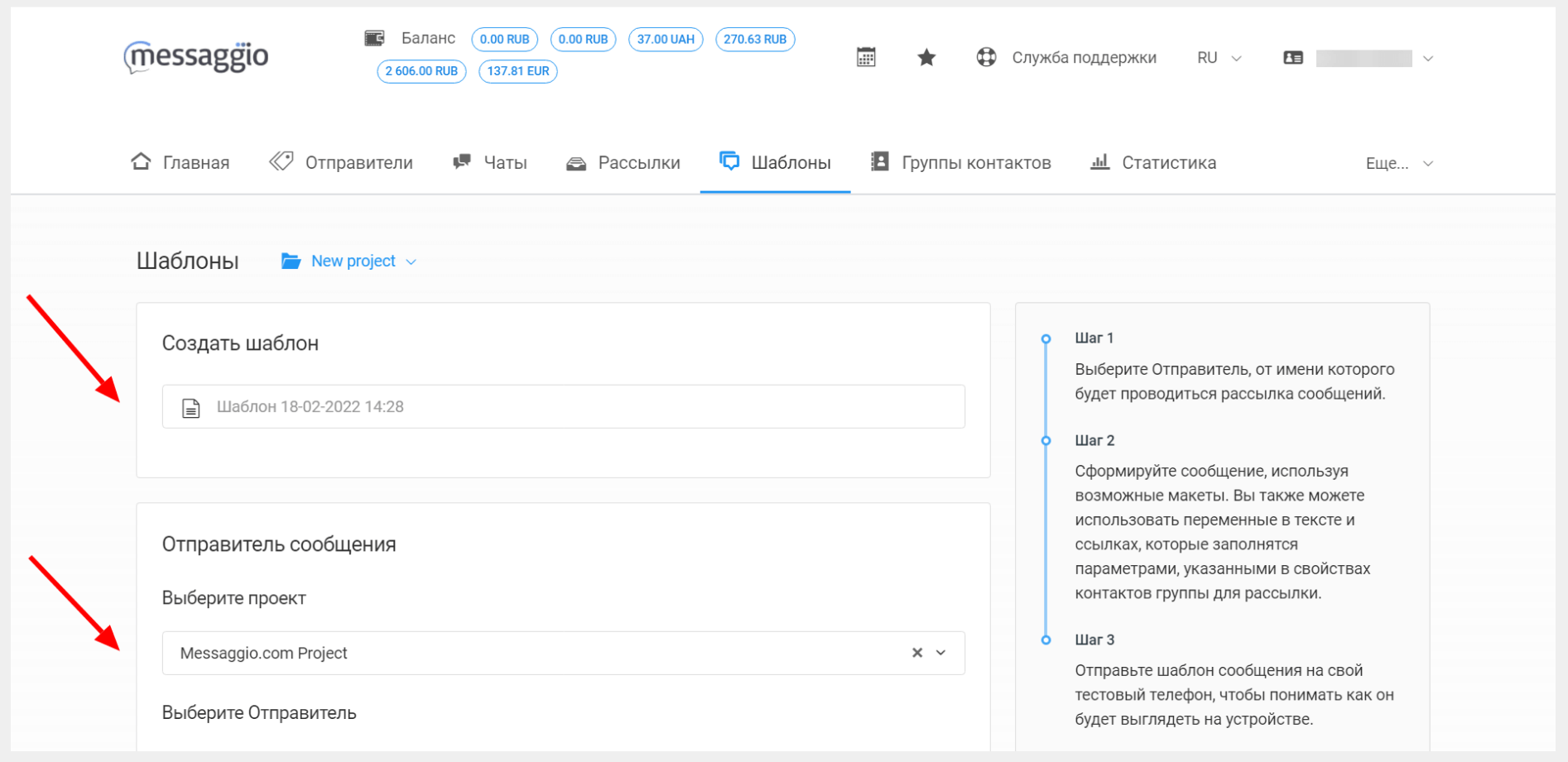
Task: Select the second 0.00 RUB balance badge
Action: point(584,40)
